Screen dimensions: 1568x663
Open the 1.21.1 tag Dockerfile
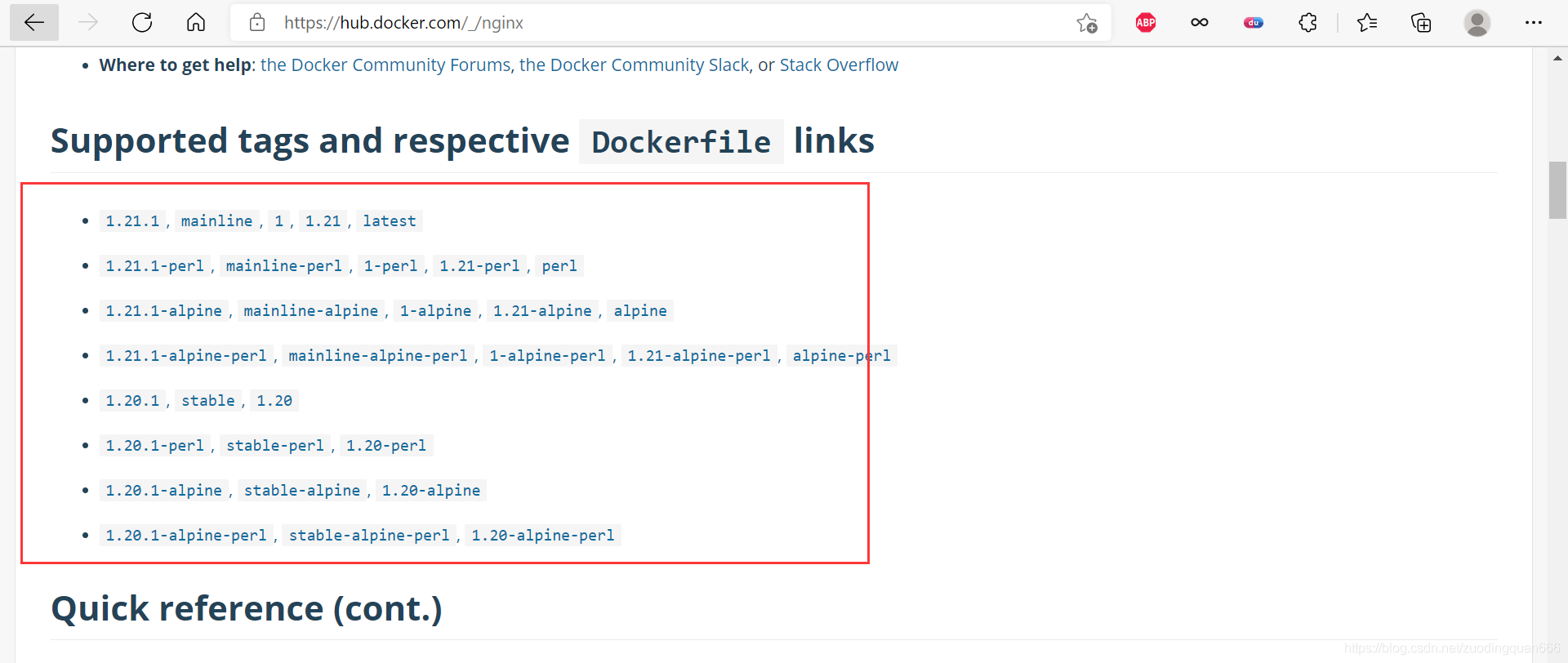[x=132, y=221]
